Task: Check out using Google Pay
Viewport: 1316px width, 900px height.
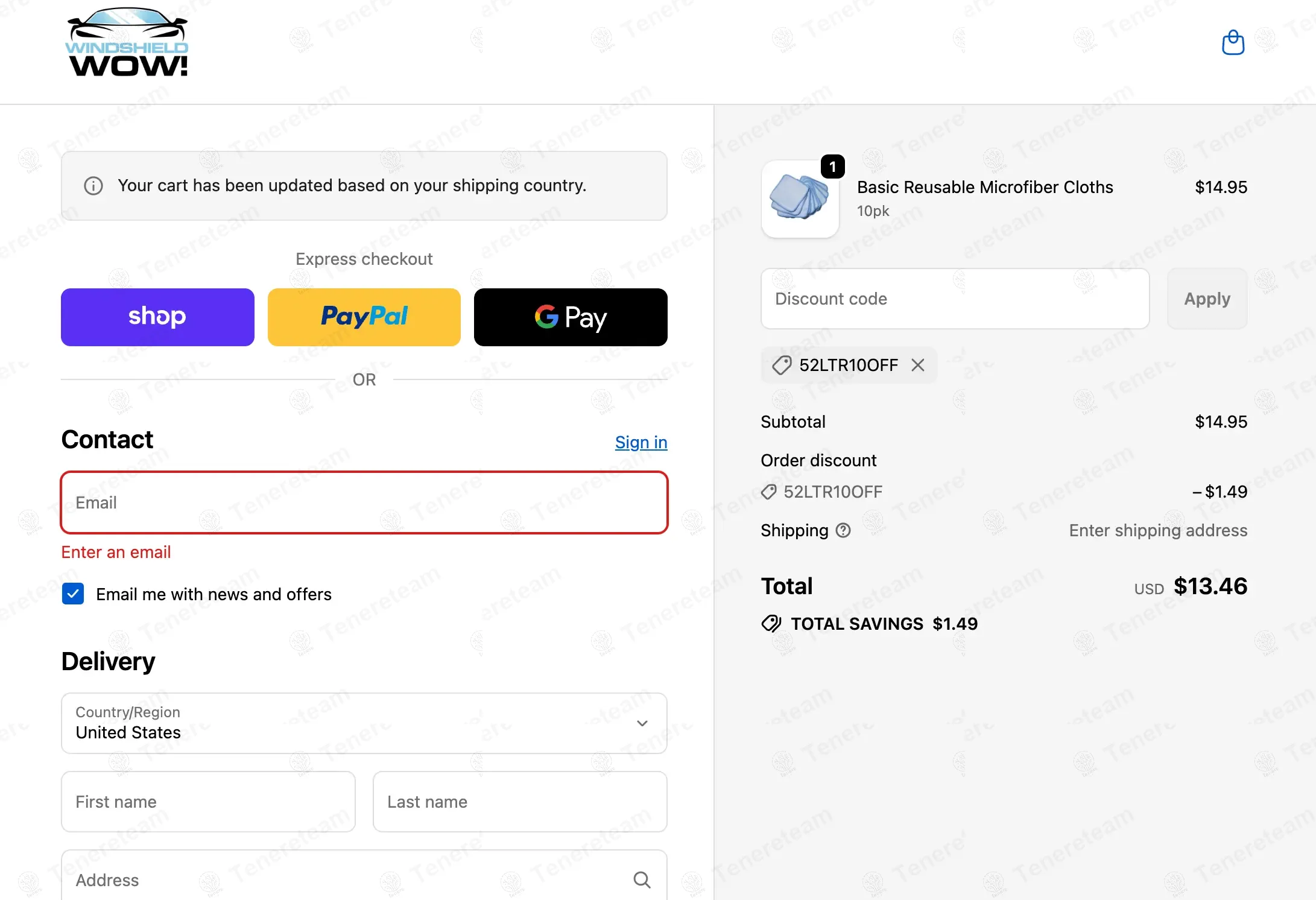Action: pyautogui.click(x=571, y=317)
